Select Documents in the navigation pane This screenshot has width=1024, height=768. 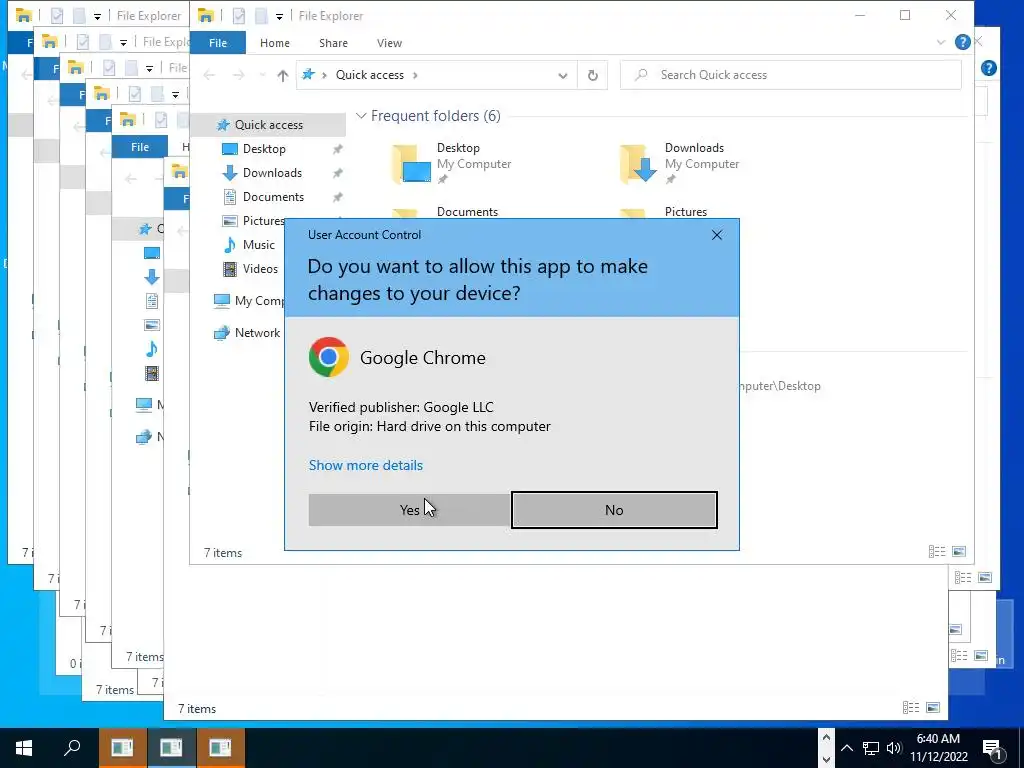[x=273, y=197]
